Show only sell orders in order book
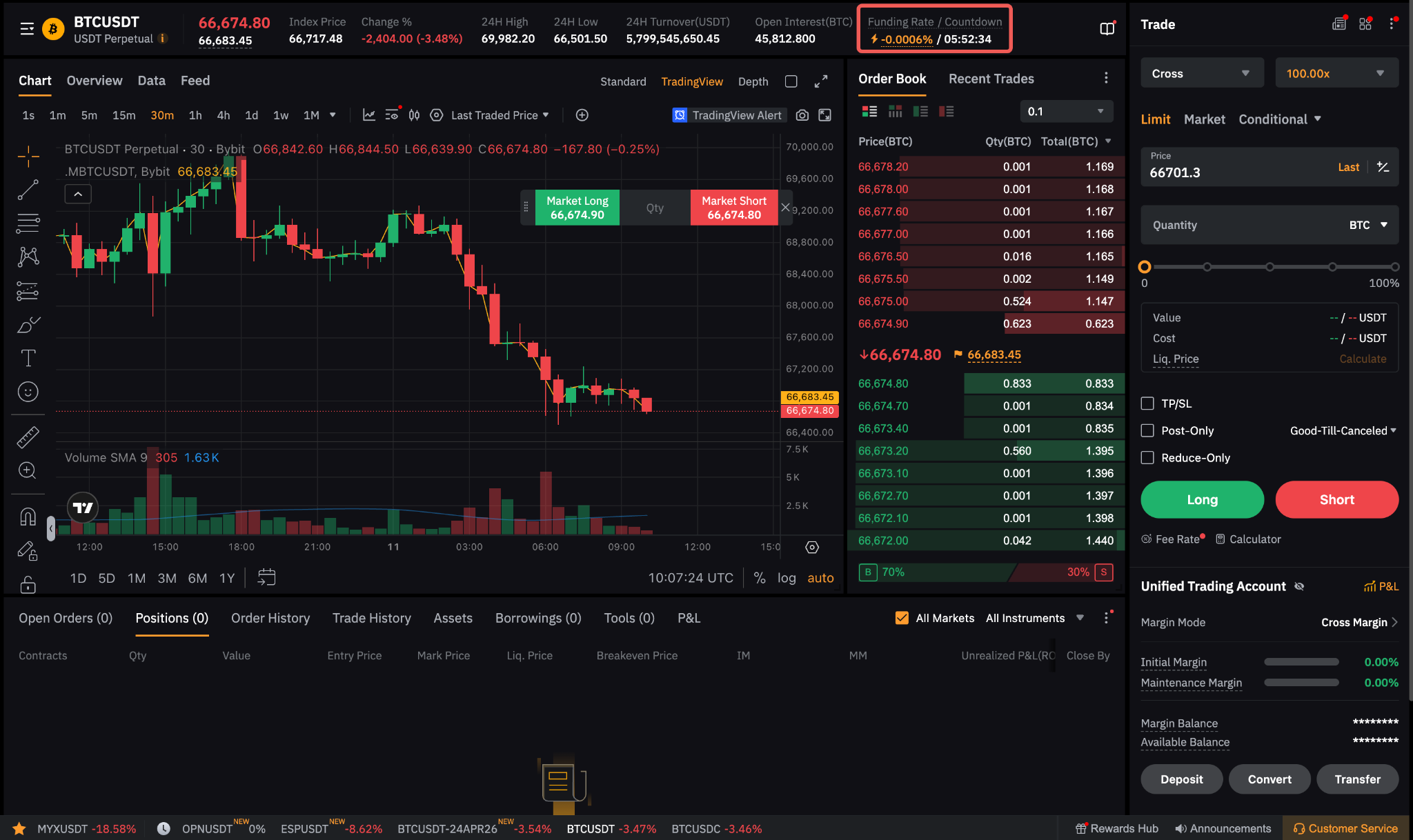Screen dimensions: 1413x840 pyautogui.click(x=946, y=111)
